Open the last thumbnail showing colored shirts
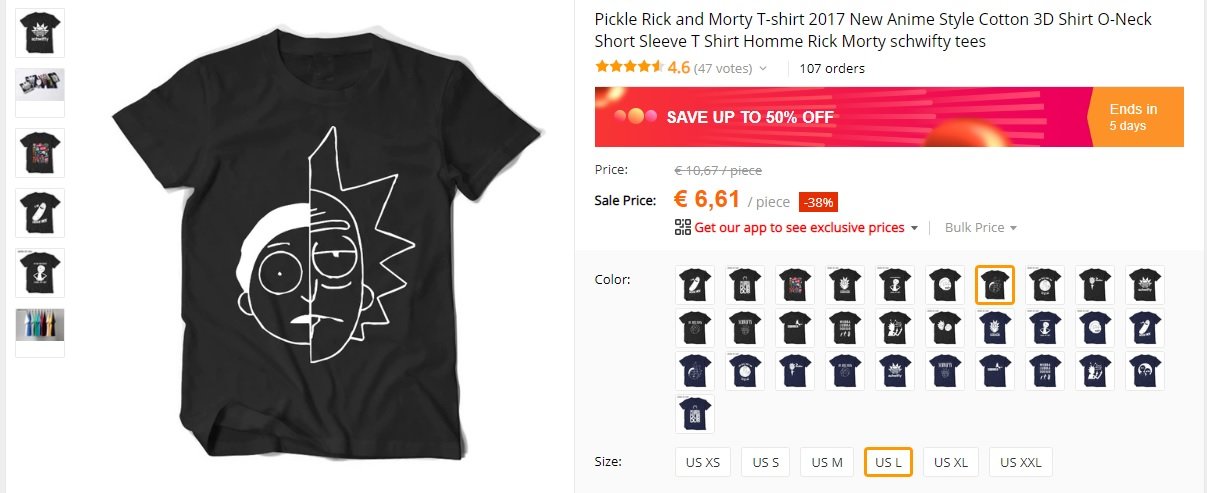 pyautogui.click(x=40, y=333)
